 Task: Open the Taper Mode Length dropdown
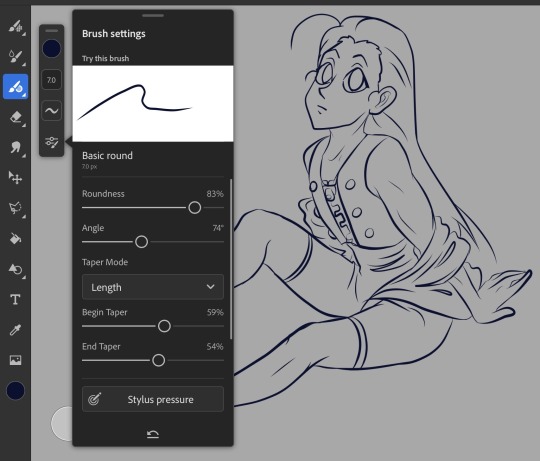(x=153, y=287)
